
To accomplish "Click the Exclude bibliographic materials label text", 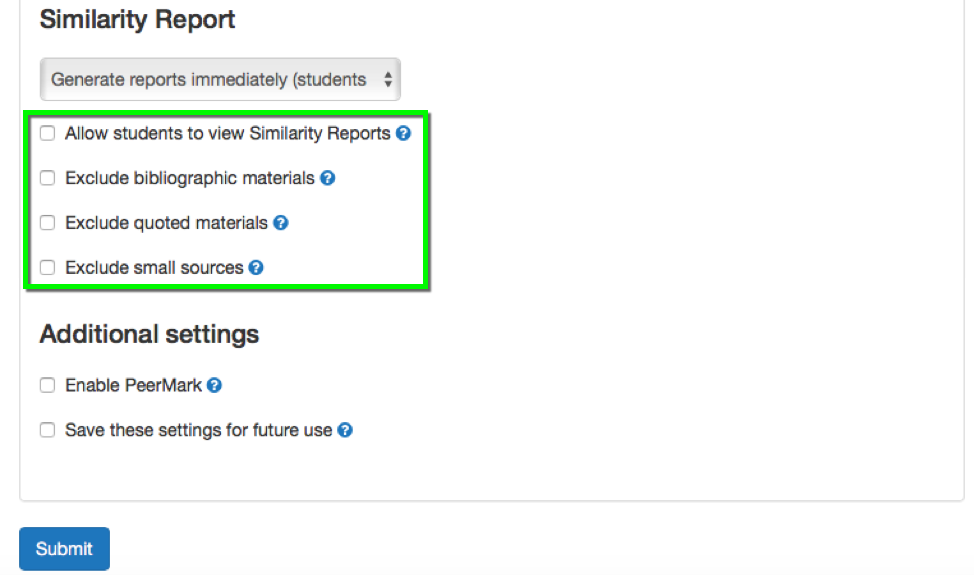I will (190, 178).
